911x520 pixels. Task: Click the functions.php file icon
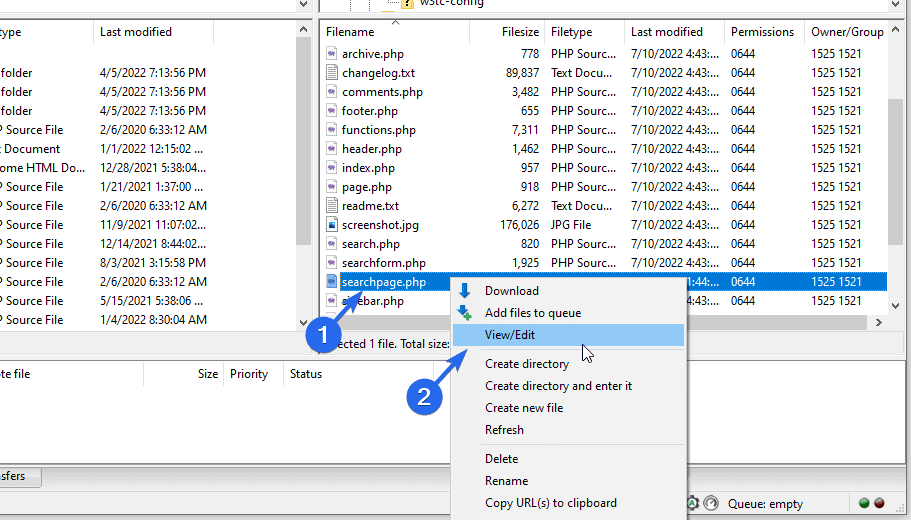(332, 130)
